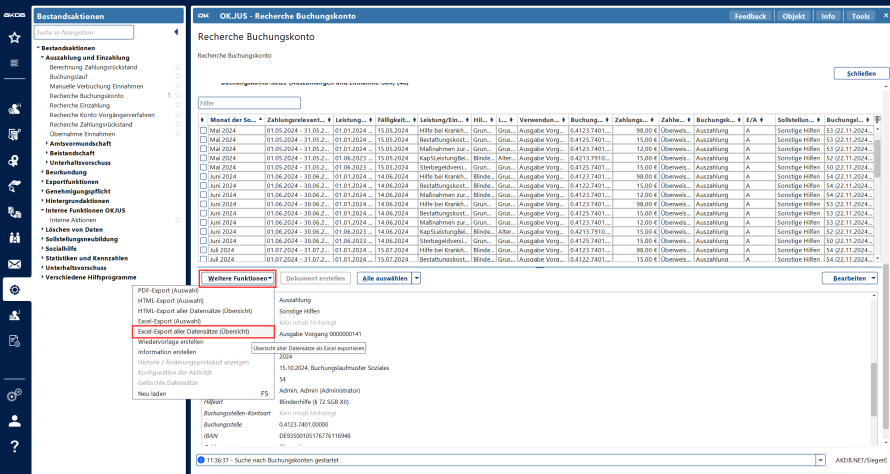Click the highlighted target sidebar icon

15,290
